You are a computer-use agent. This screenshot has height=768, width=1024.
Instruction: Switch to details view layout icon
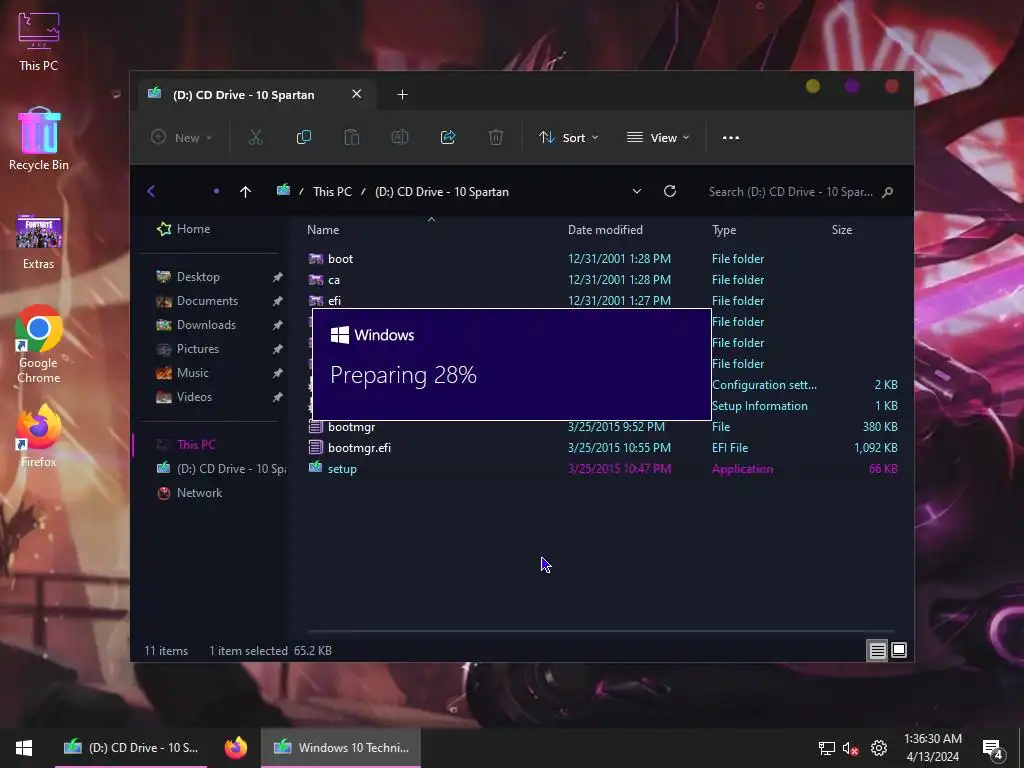click(x=877, y=650)
